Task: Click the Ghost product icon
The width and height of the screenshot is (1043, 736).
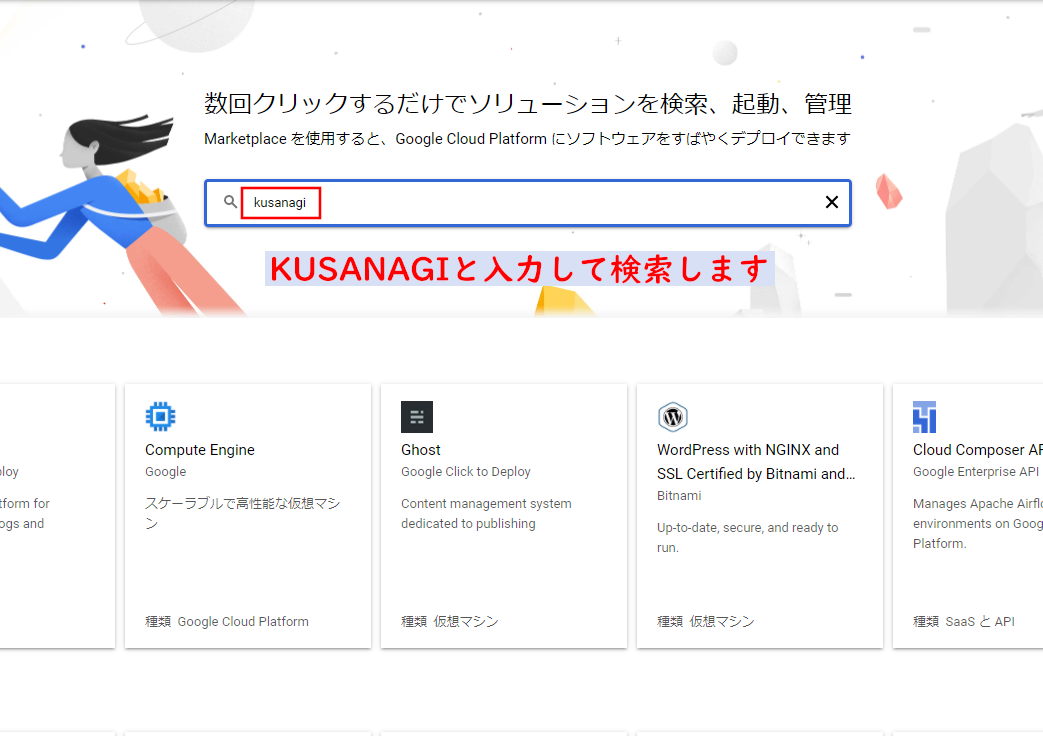Action: coord(417,417)
